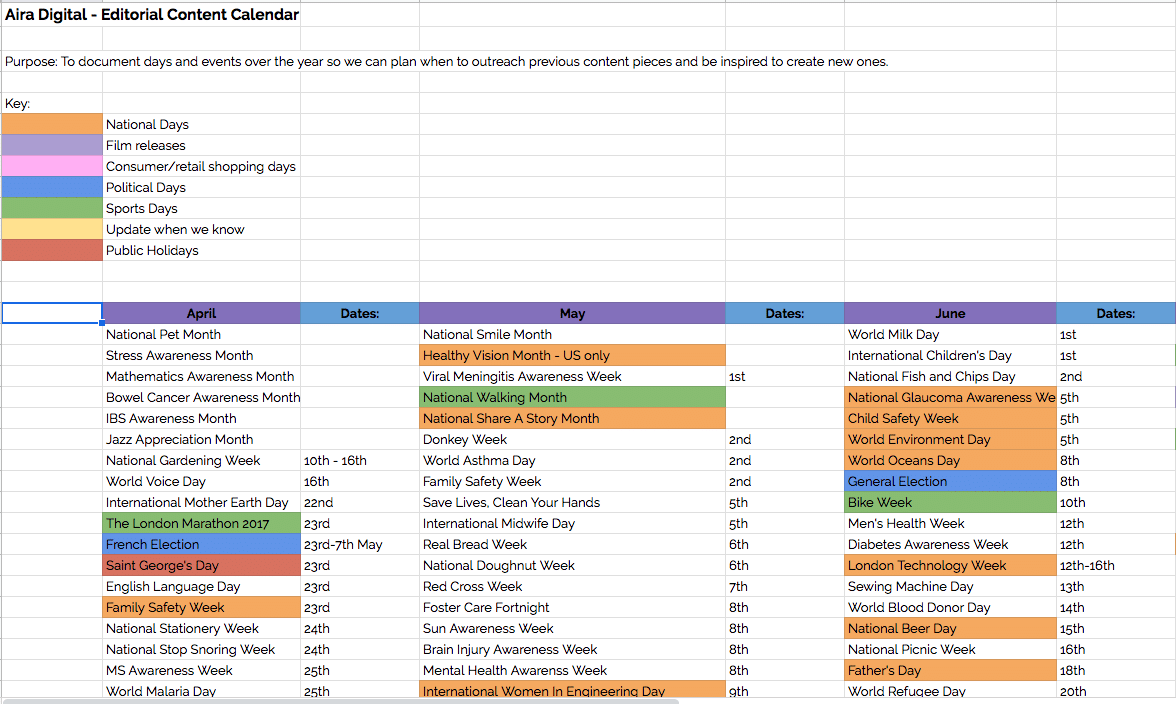
Task: Select the Save Lives, Clean Your Hands cell
Action: [x=572, y=502]
